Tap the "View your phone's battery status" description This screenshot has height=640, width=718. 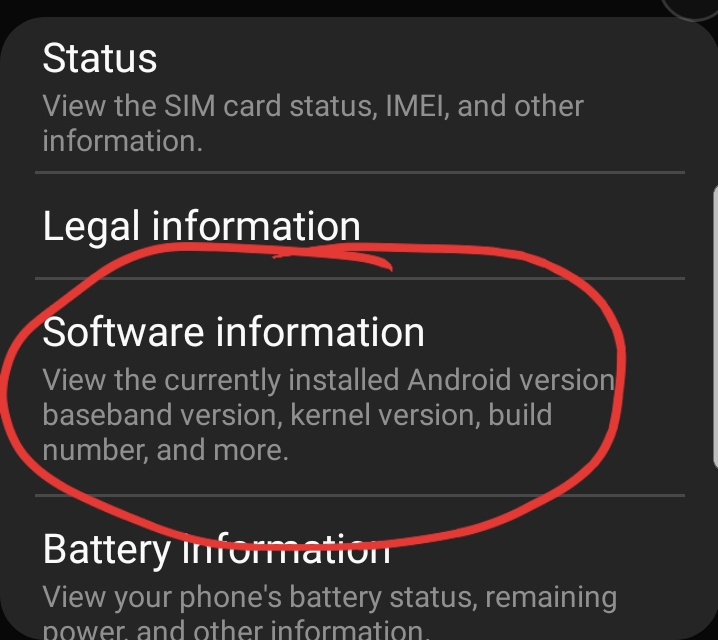[330, 597]
